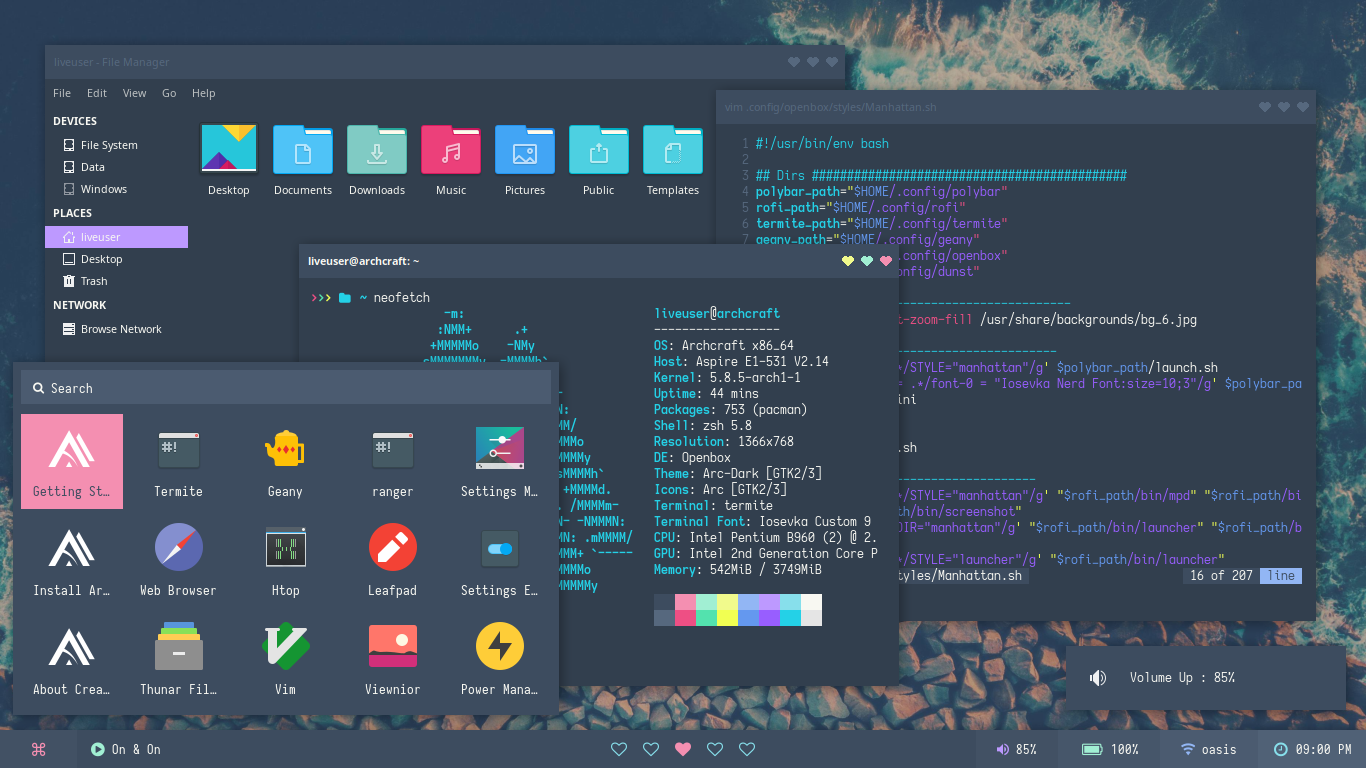Click the OS: Archcraft x86_64 line

[x=724, y=346]
